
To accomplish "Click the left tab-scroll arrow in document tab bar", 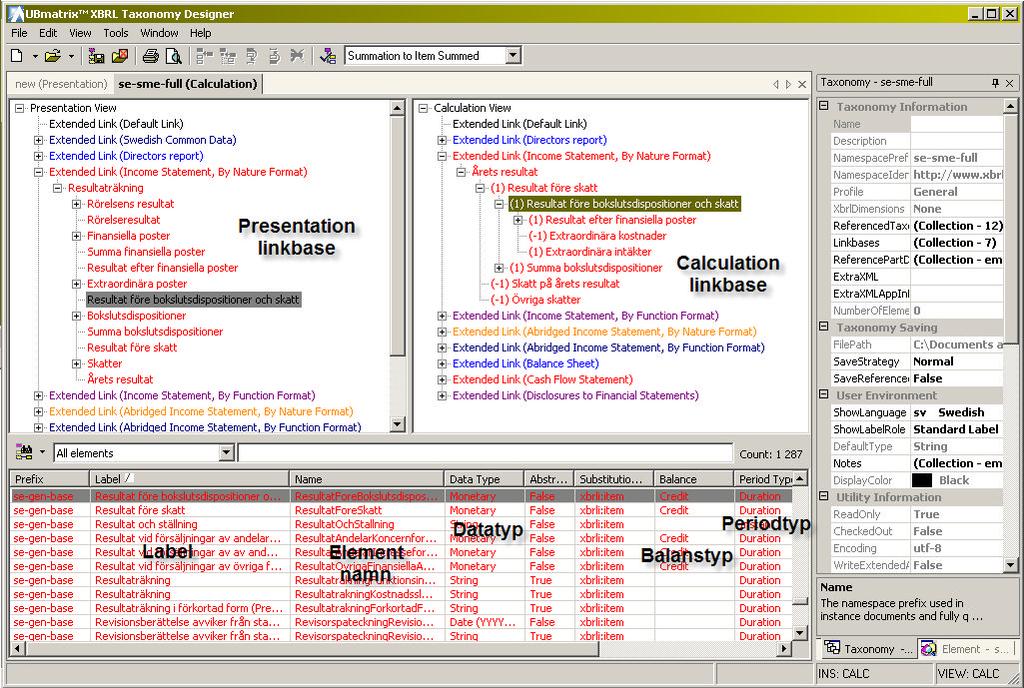I will (x=775, y=84).
